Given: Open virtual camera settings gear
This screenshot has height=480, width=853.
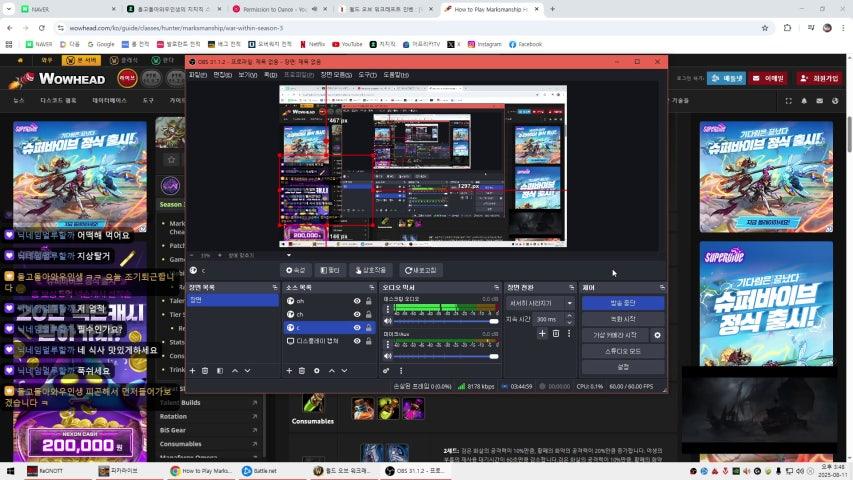Looking at the screenshot, I should coord(657,335).
